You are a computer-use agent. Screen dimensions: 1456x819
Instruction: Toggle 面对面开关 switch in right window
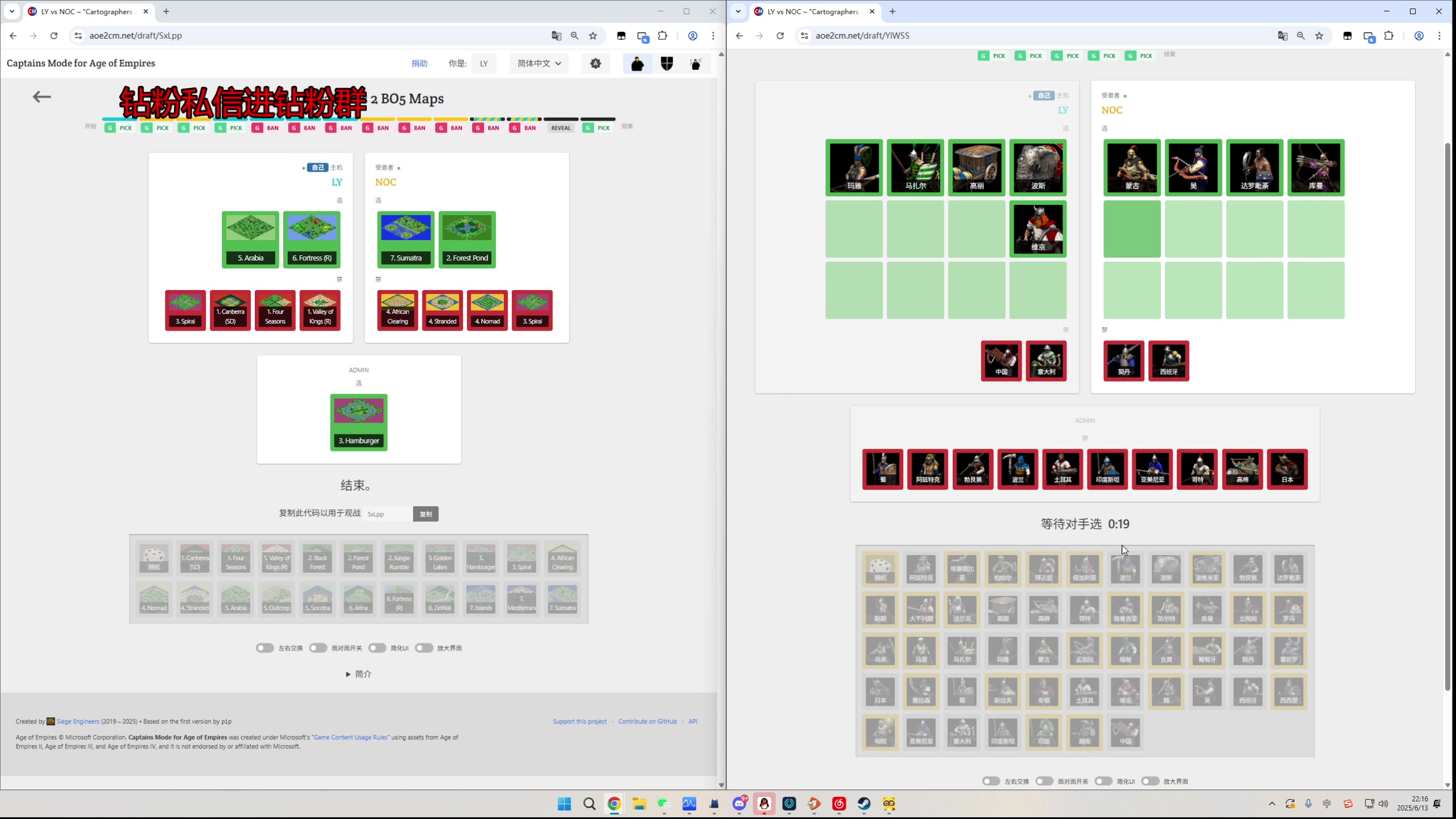[1044, 781]
